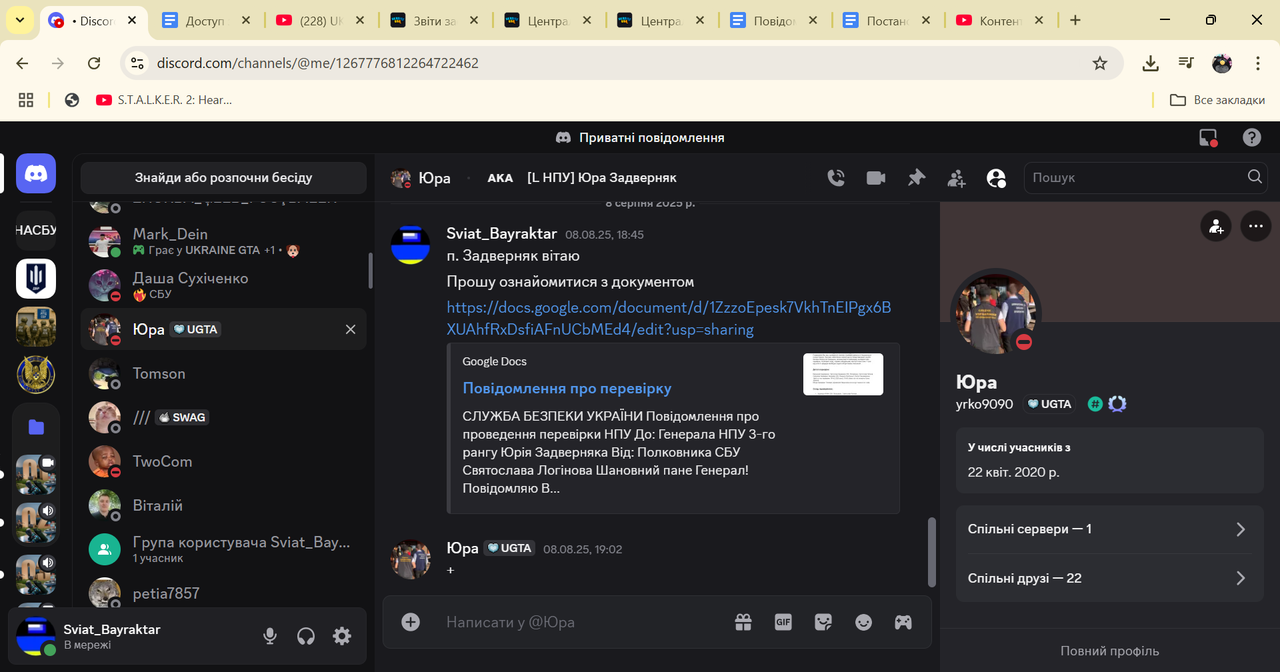Viewport: 1280px width, 672px height.
Task: Open apps and activities controller icon
Action: pyautogui.click(x=903, y=622)
